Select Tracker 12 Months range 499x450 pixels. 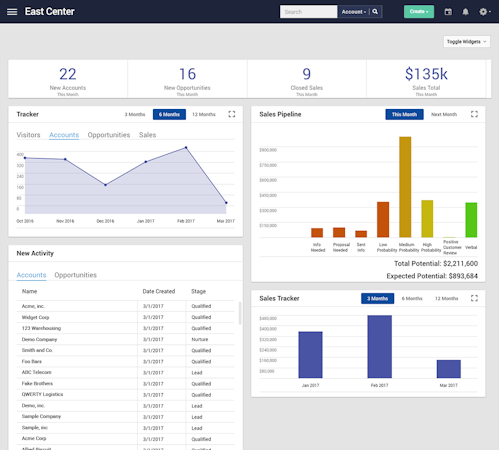(x=204, y=114)
